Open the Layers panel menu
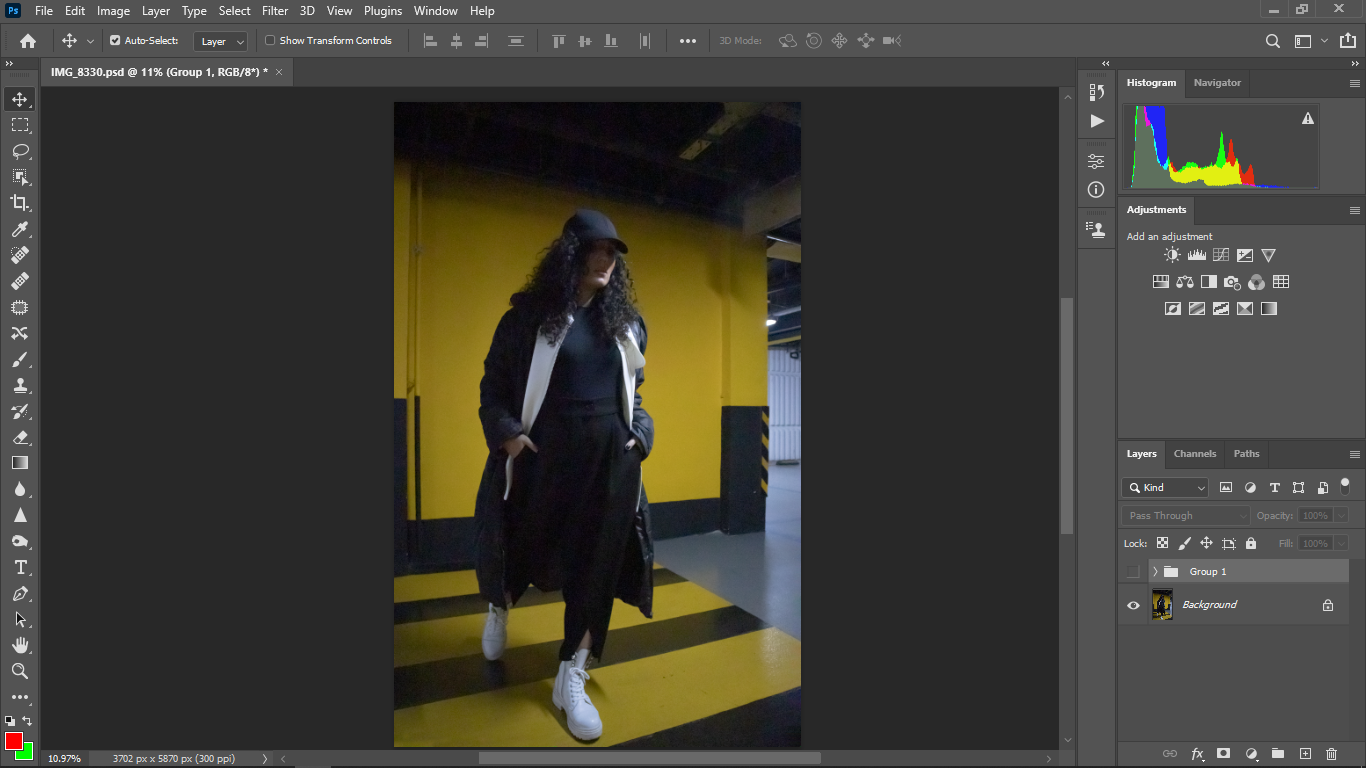Viewport: 1366px width, 768px height. 1355,454
